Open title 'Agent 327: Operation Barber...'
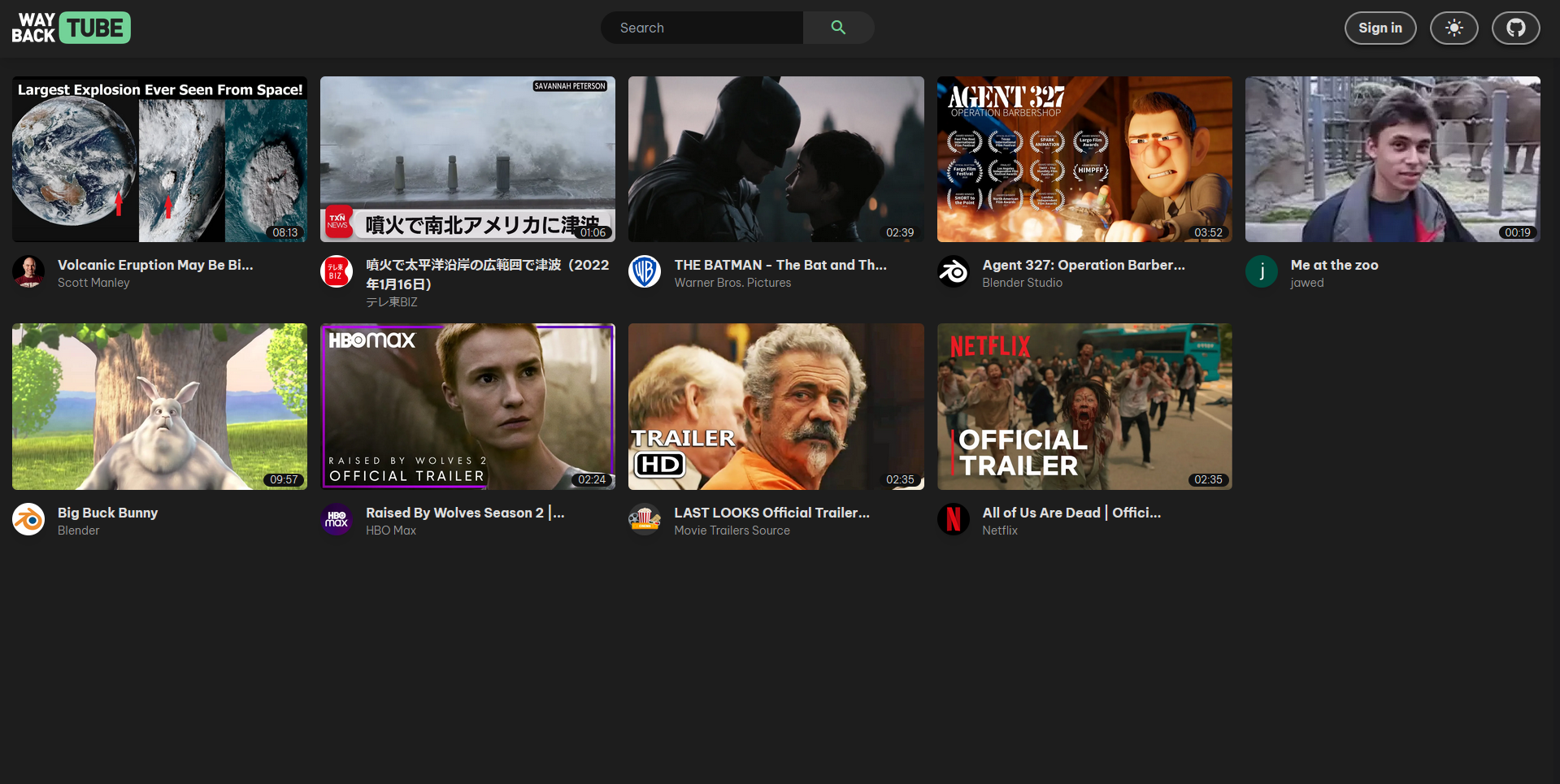1560x784 pixels. [1084, 265]
